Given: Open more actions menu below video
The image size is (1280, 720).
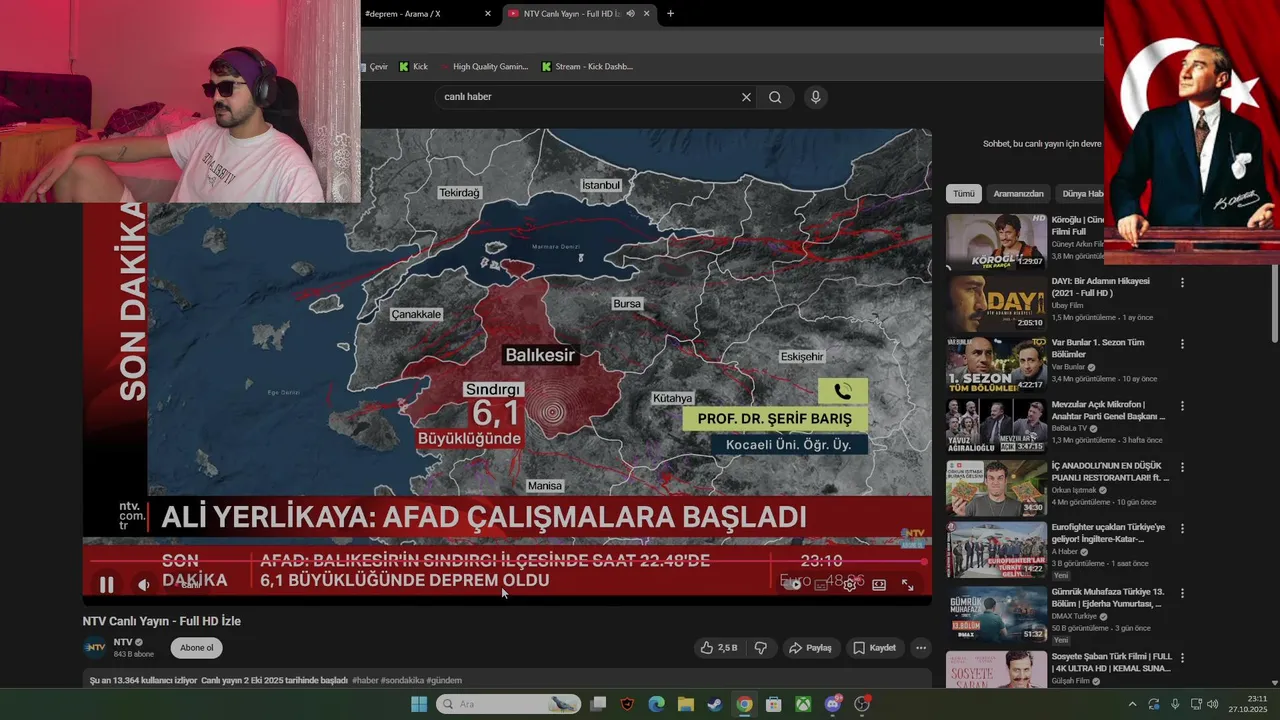Looking at the screenshot, I should point(921,648).
